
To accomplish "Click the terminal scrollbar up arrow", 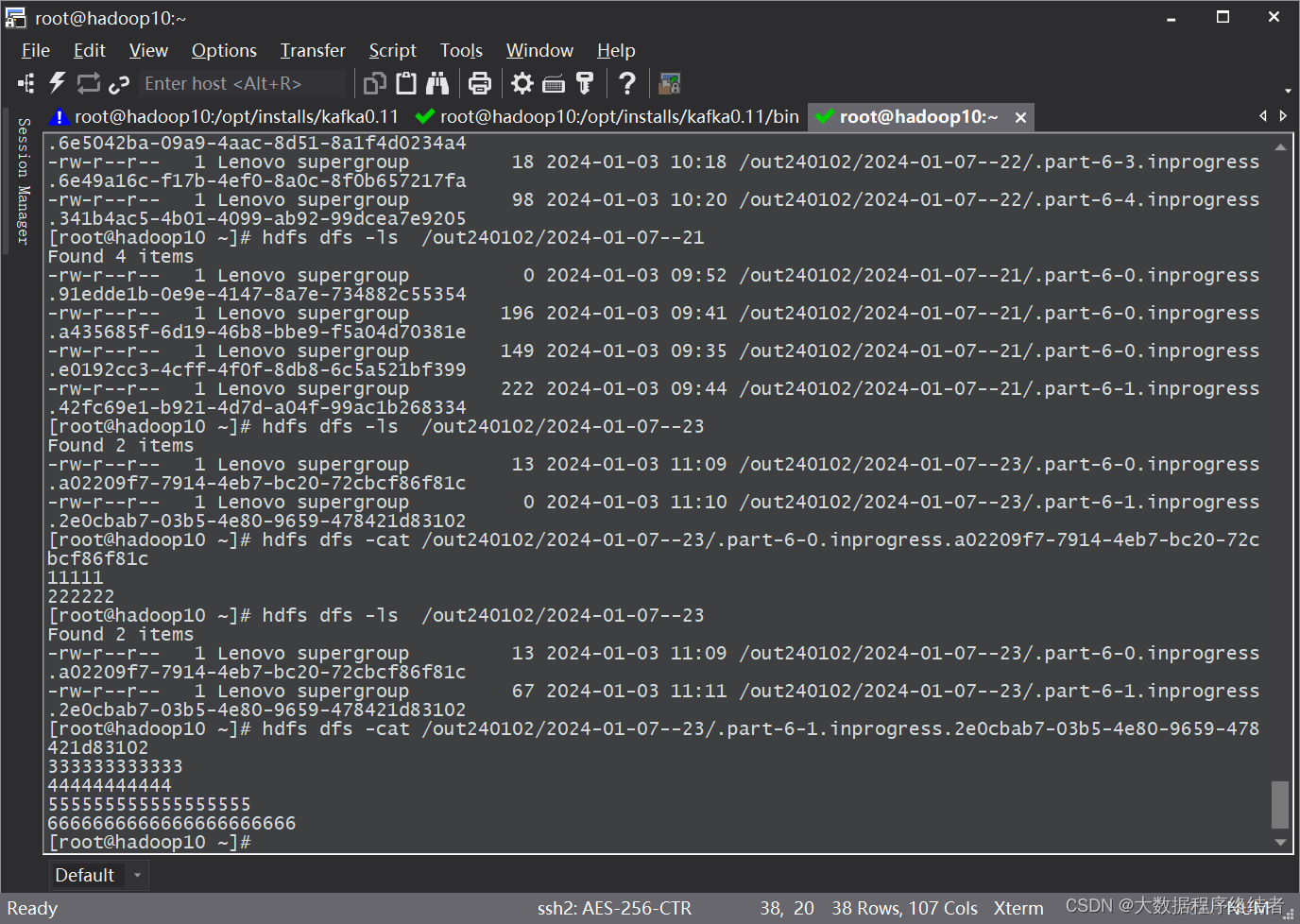I will 1280,147.
